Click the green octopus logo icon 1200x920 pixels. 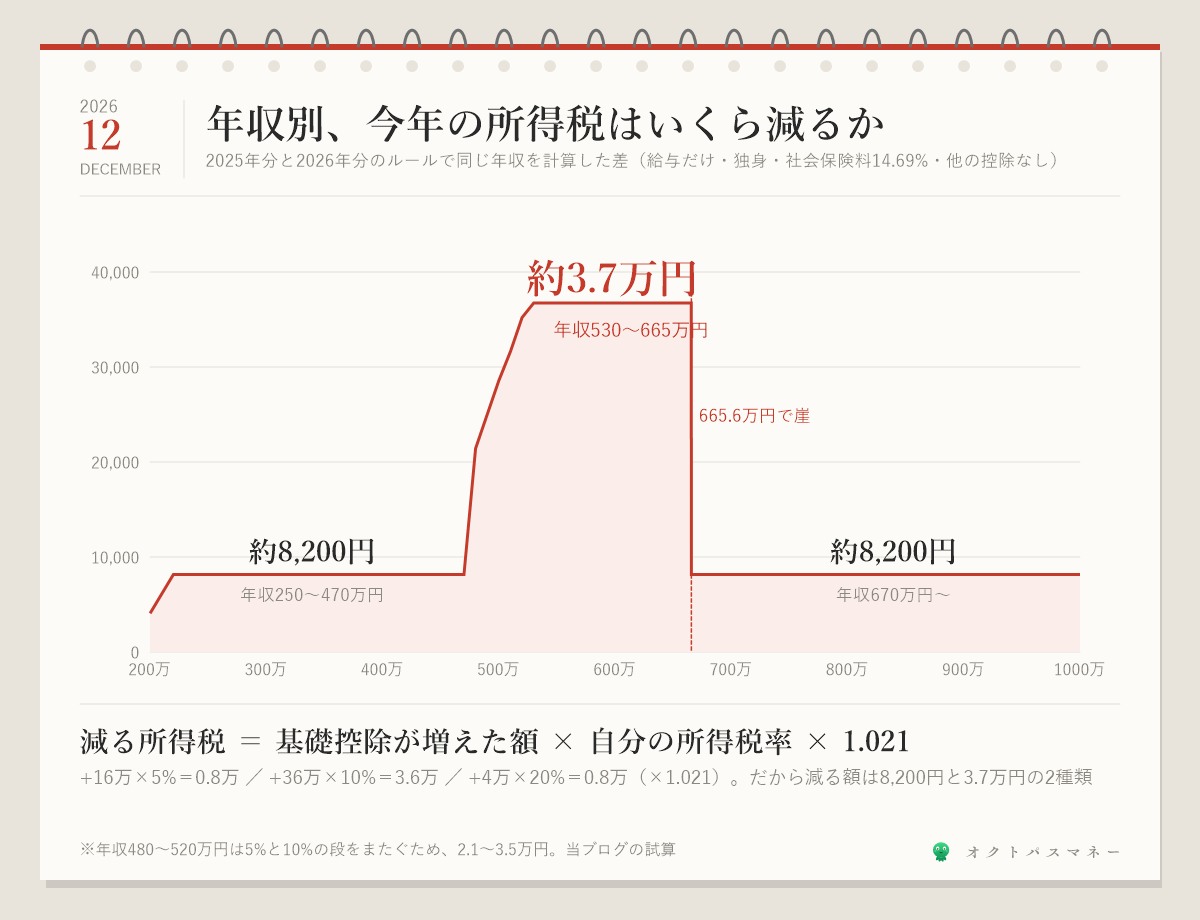click(941, 852)
